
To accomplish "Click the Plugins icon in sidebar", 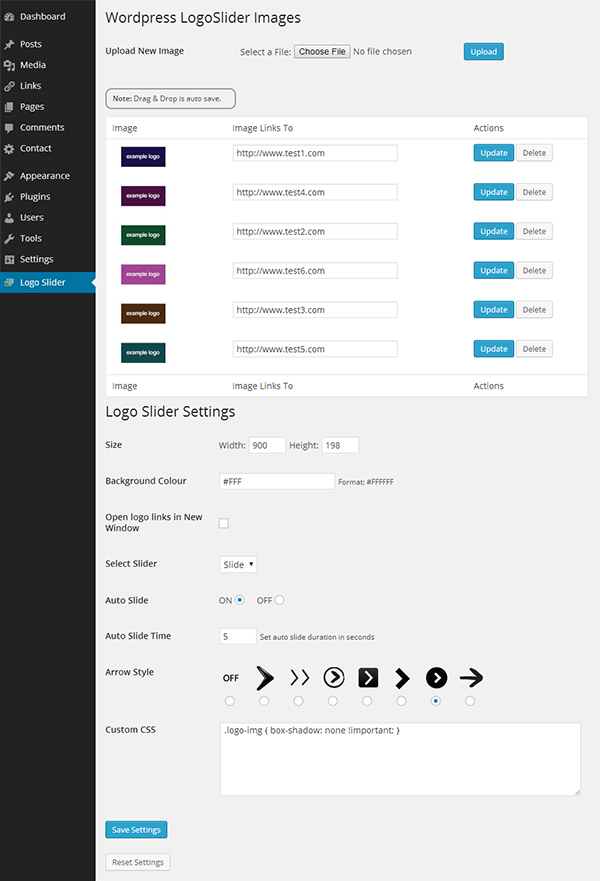I will pyautogui.click(x=9, y=197).
